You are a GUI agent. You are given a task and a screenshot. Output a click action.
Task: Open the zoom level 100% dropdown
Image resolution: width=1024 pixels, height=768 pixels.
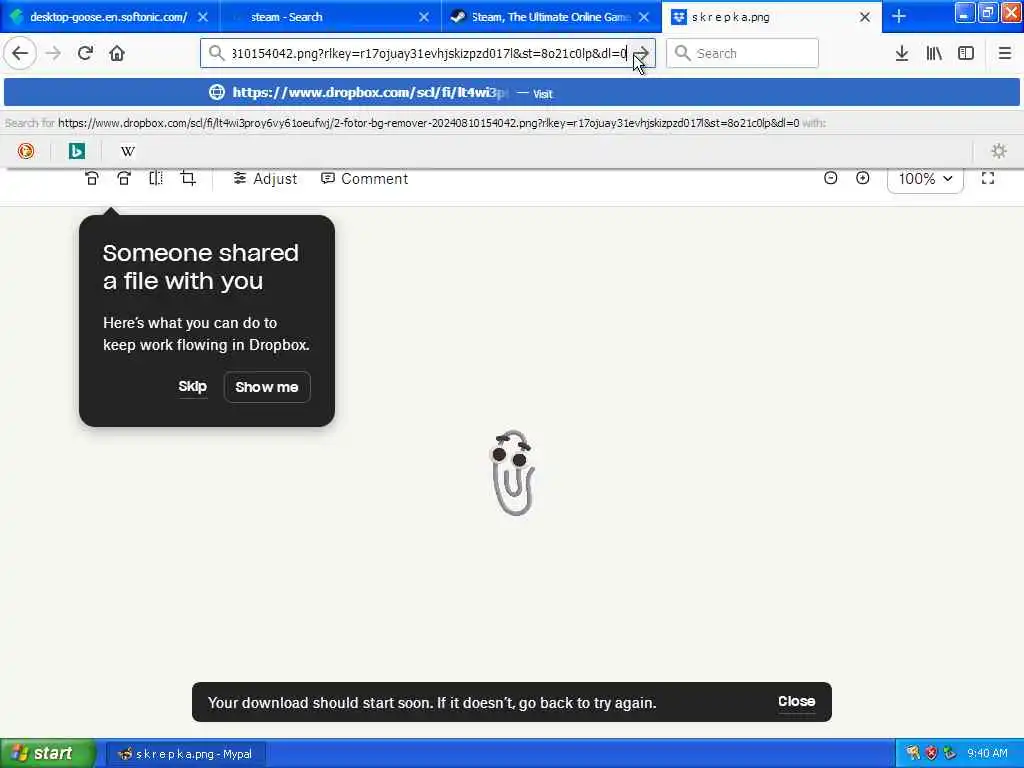pos(925,179)
